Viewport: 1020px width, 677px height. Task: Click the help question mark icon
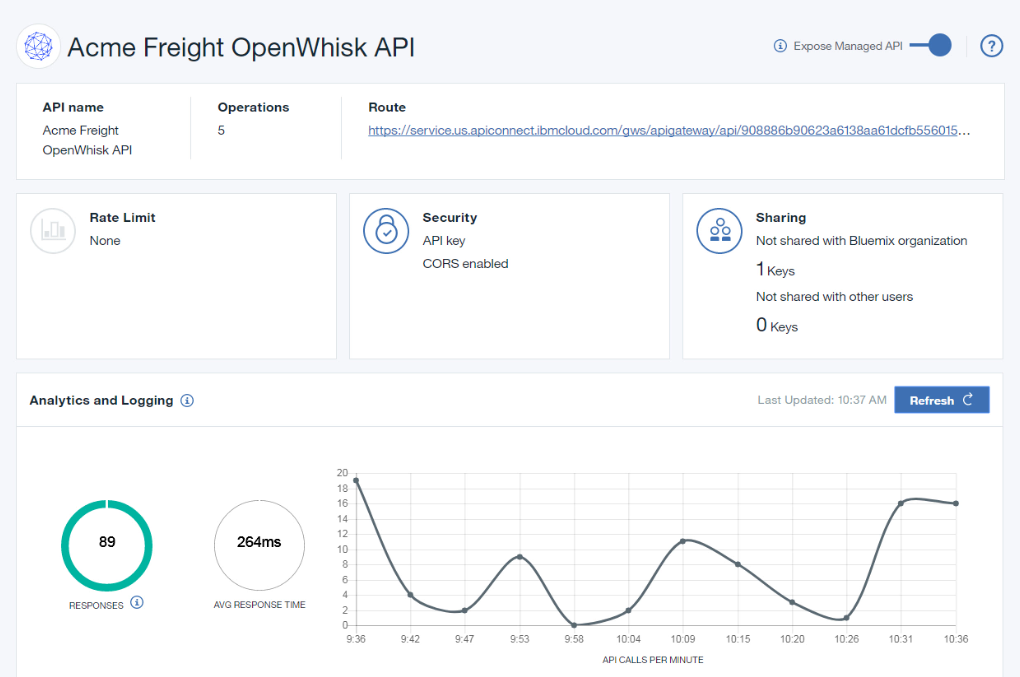991,46
